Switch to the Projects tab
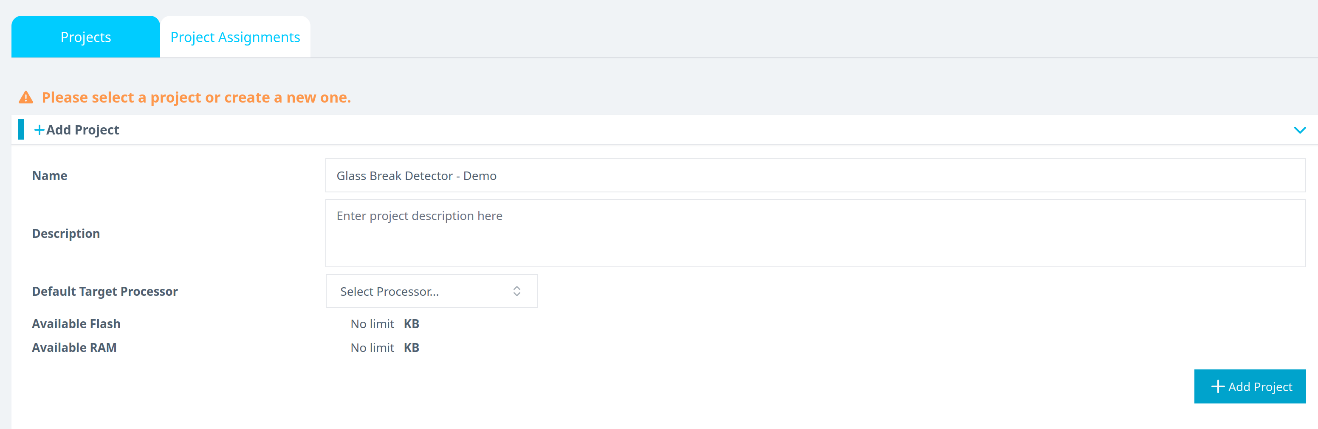The width and height of the screenshot is (1318, 429). [x=85, y=37]
